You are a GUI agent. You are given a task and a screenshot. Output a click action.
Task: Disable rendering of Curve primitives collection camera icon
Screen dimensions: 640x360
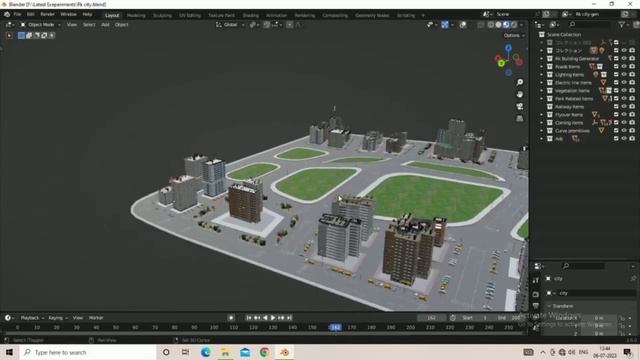click(632, 131)
